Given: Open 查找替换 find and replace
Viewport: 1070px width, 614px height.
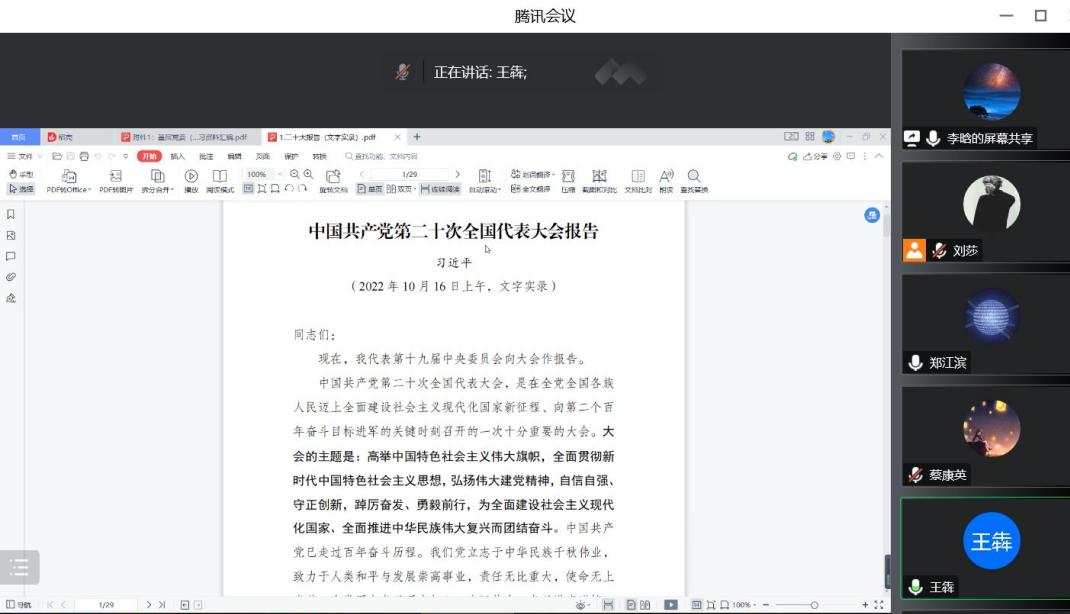Looking at the screenshot, I should (x=694, y=177).
